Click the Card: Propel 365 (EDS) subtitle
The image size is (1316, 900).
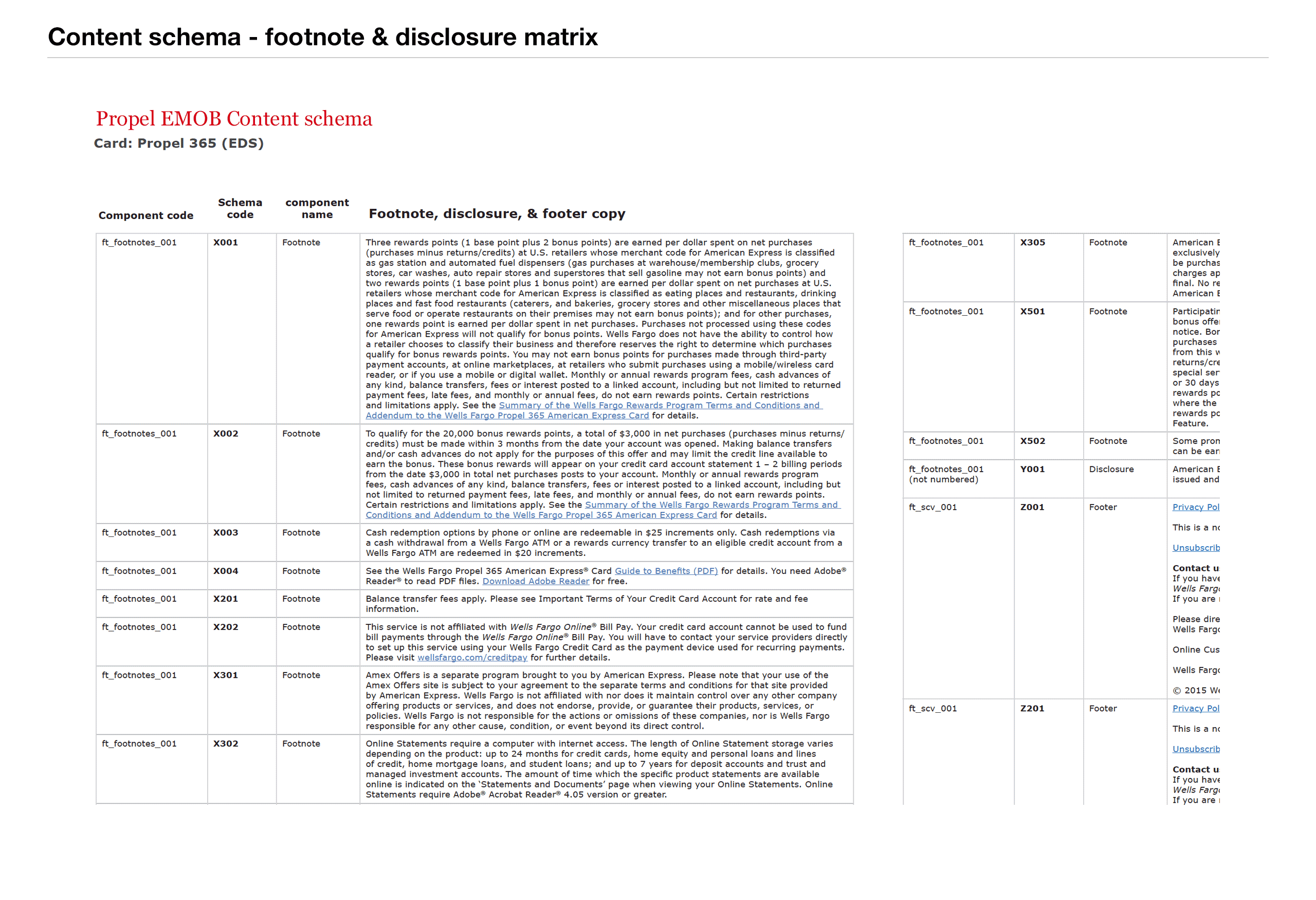[179, 143]
